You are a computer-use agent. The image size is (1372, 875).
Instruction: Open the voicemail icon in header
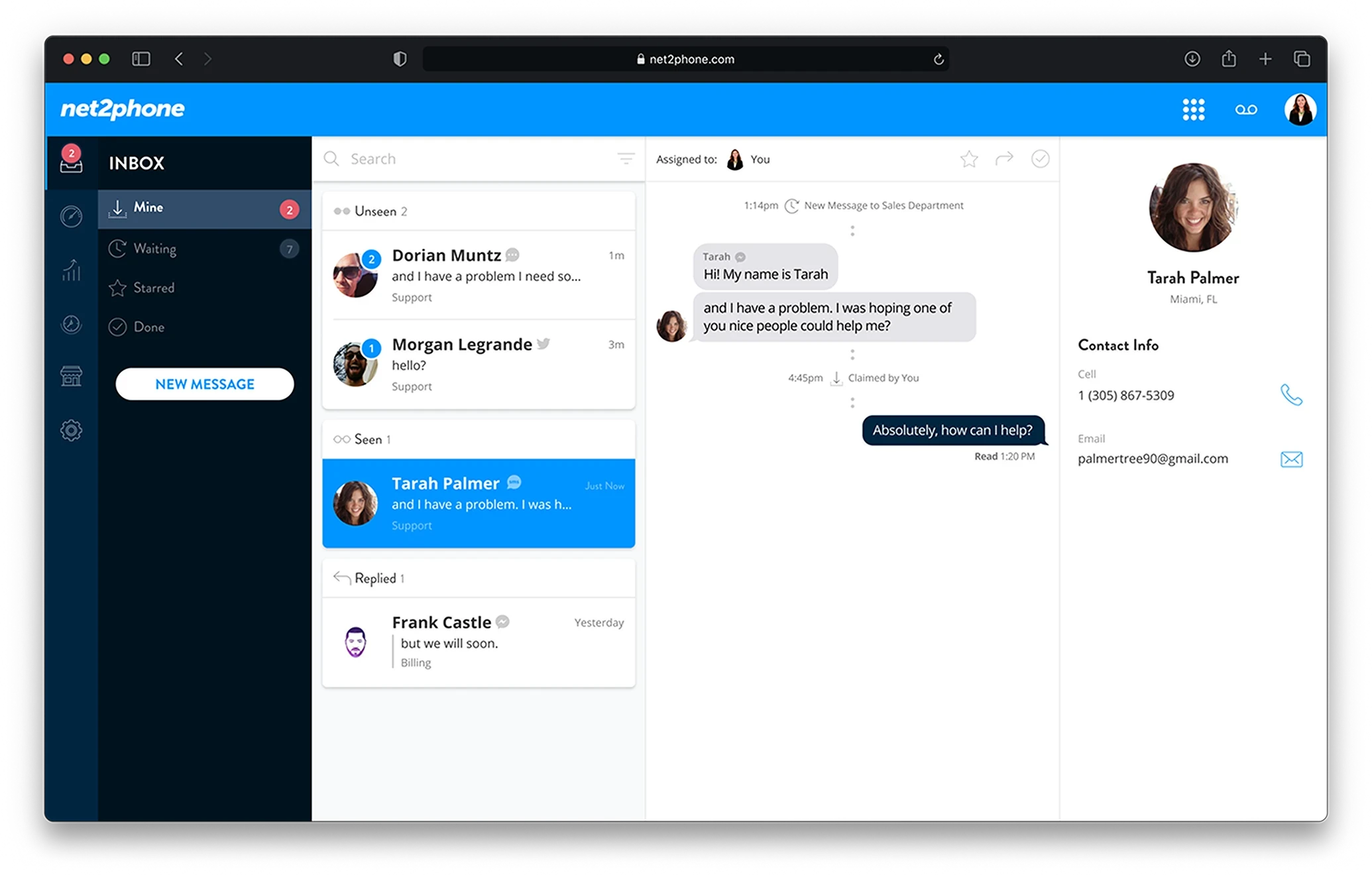point(1245,109)
